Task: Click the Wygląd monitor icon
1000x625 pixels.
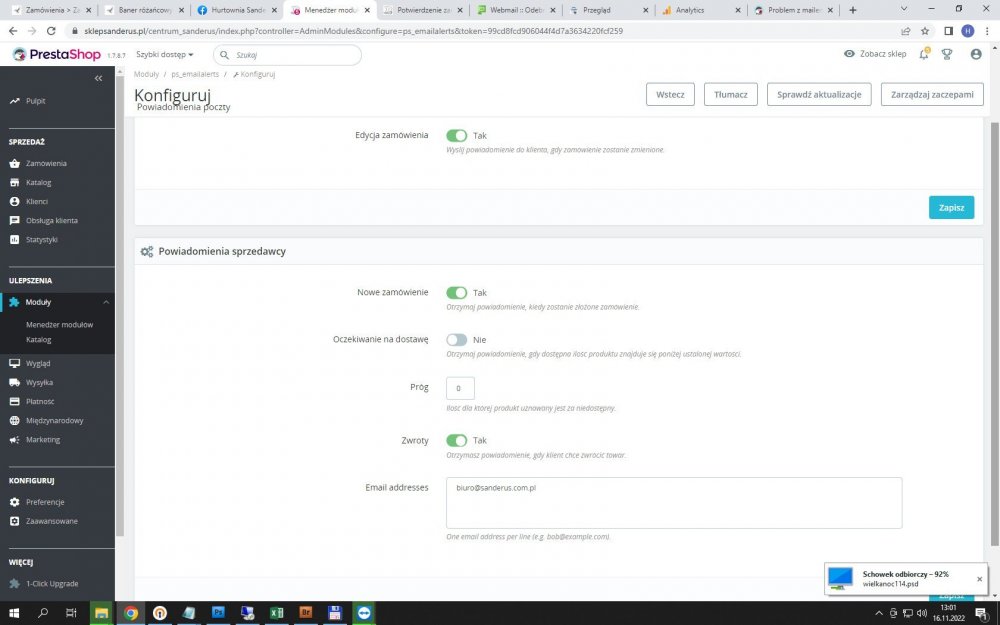Action: click(15, 364)
